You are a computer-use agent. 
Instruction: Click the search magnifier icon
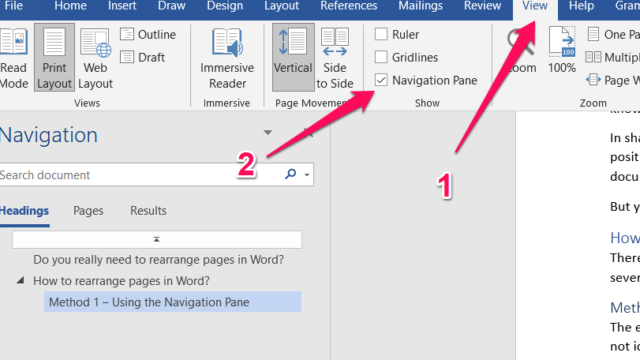pyautogui.click(x=291, y=174)
